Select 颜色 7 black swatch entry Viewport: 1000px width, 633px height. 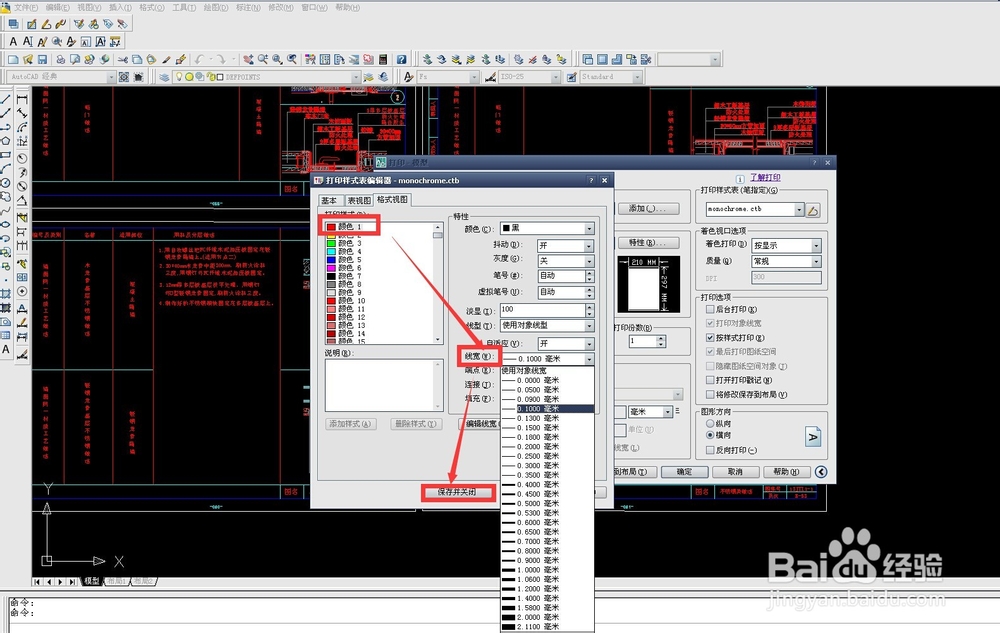click(344, 276)
